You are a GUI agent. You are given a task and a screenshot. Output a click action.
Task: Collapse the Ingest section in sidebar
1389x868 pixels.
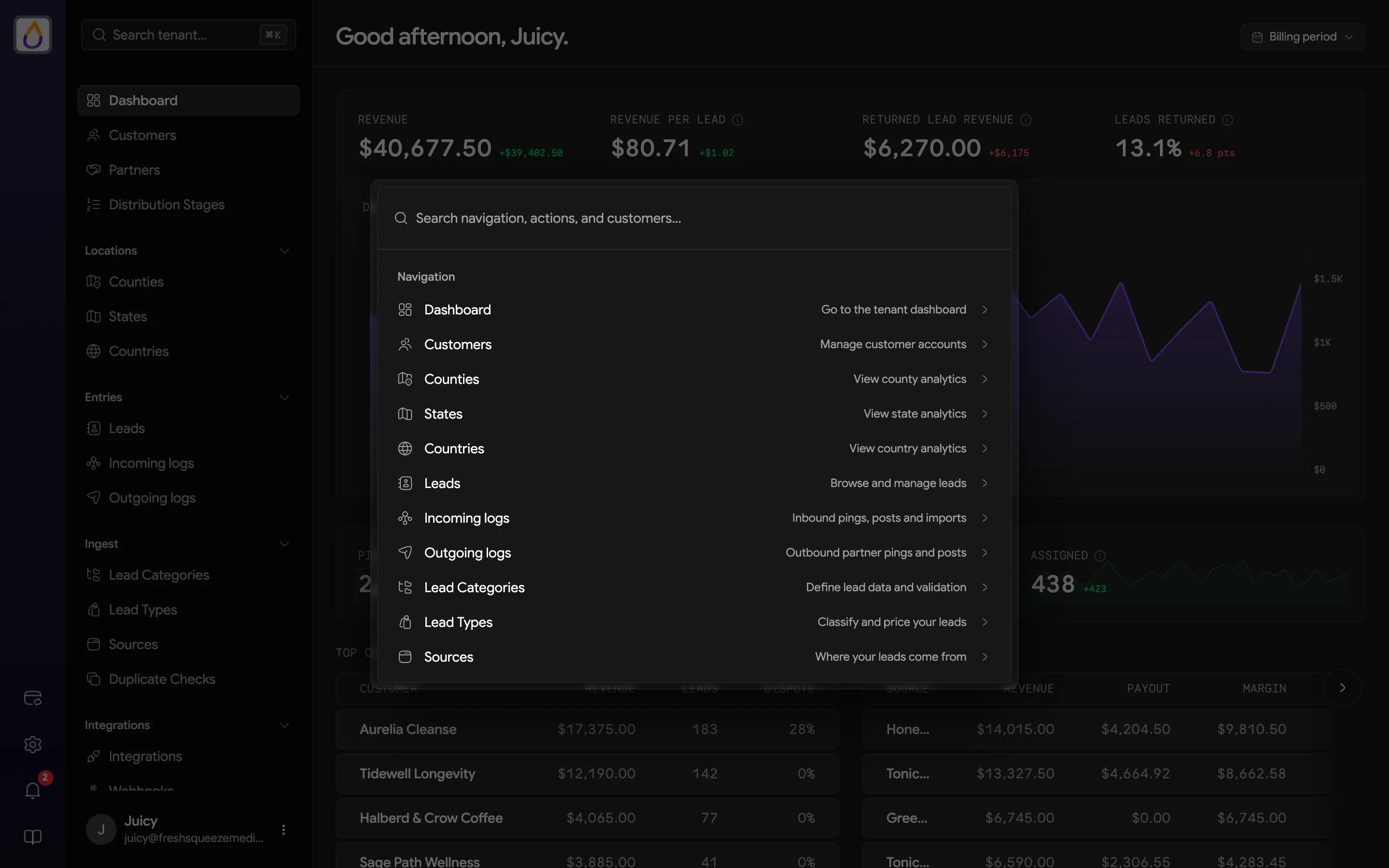coord(284,543)
